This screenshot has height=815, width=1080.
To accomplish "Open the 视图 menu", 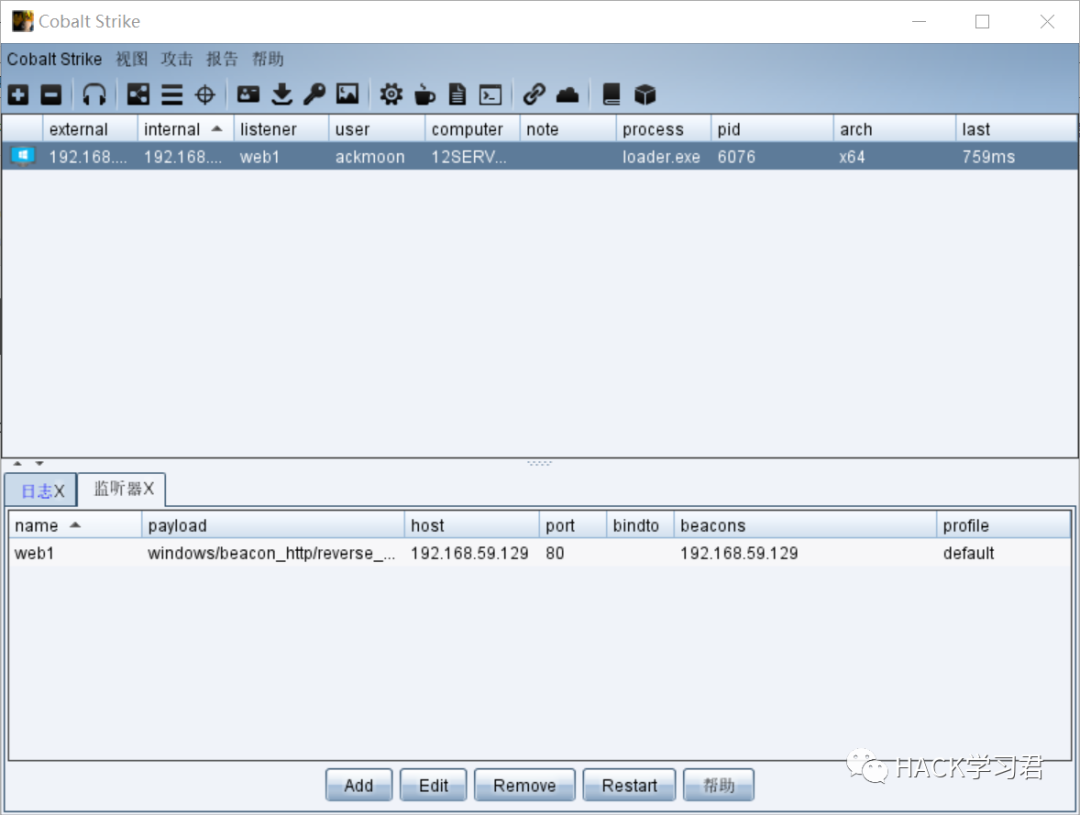I will [132, 59].
